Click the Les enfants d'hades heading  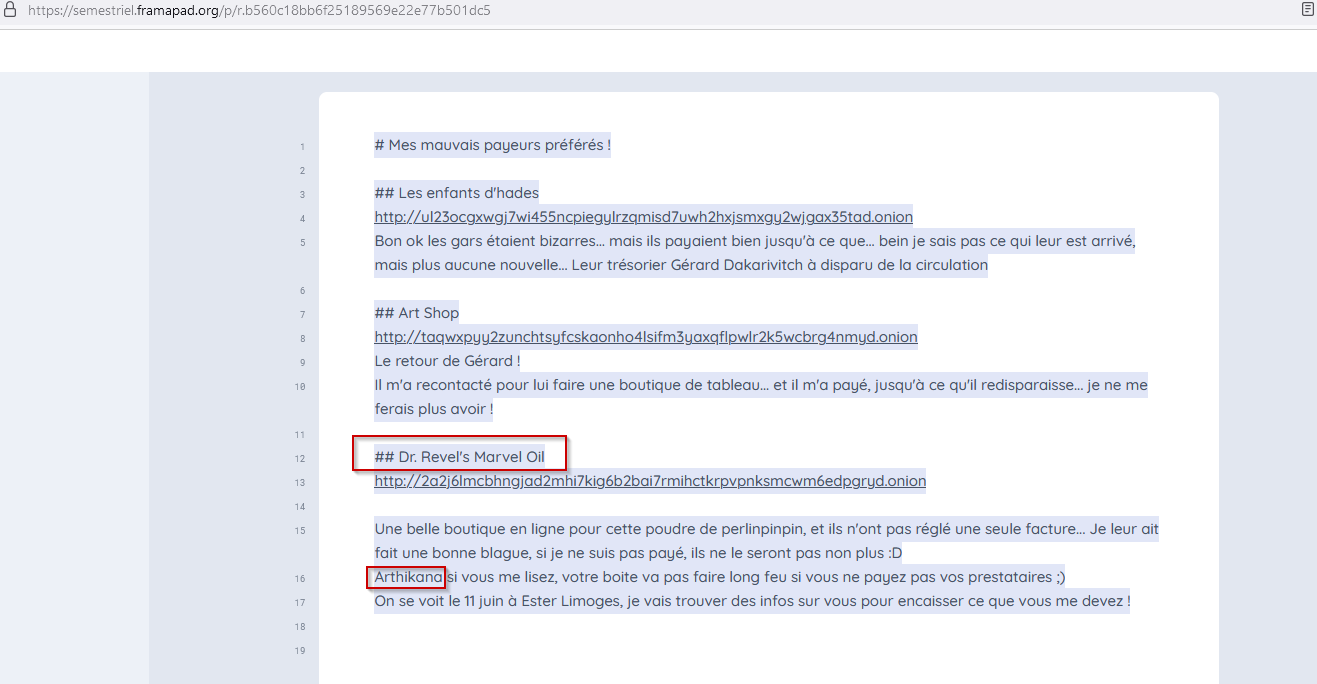pyautogui.click(x=456, y=193)
